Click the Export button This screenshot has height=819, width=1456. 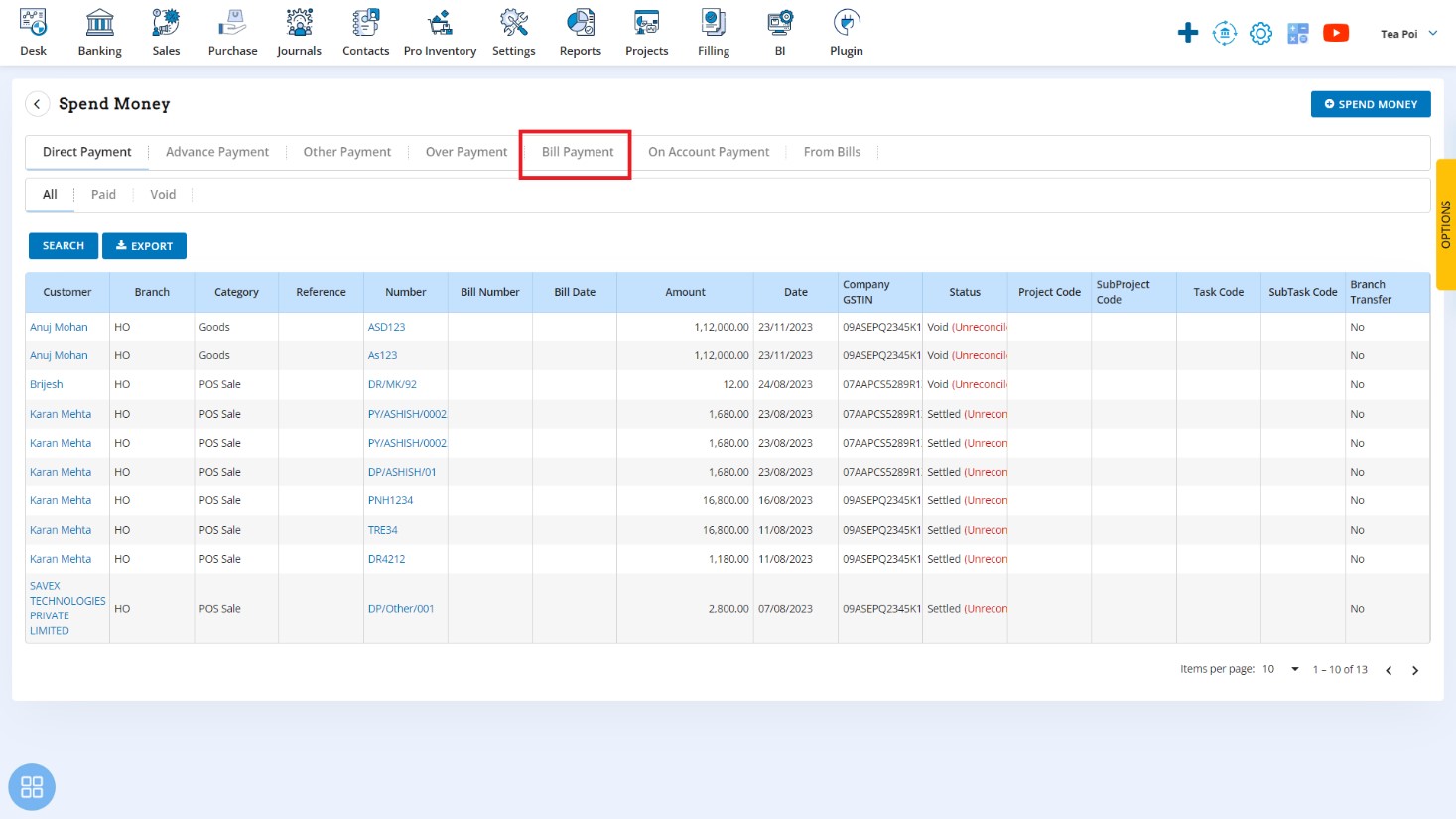(x=145, y=246)
